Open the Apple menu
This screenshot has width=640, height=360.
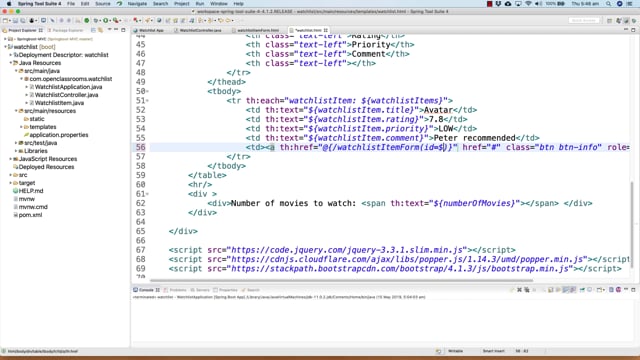coord(9,4)
